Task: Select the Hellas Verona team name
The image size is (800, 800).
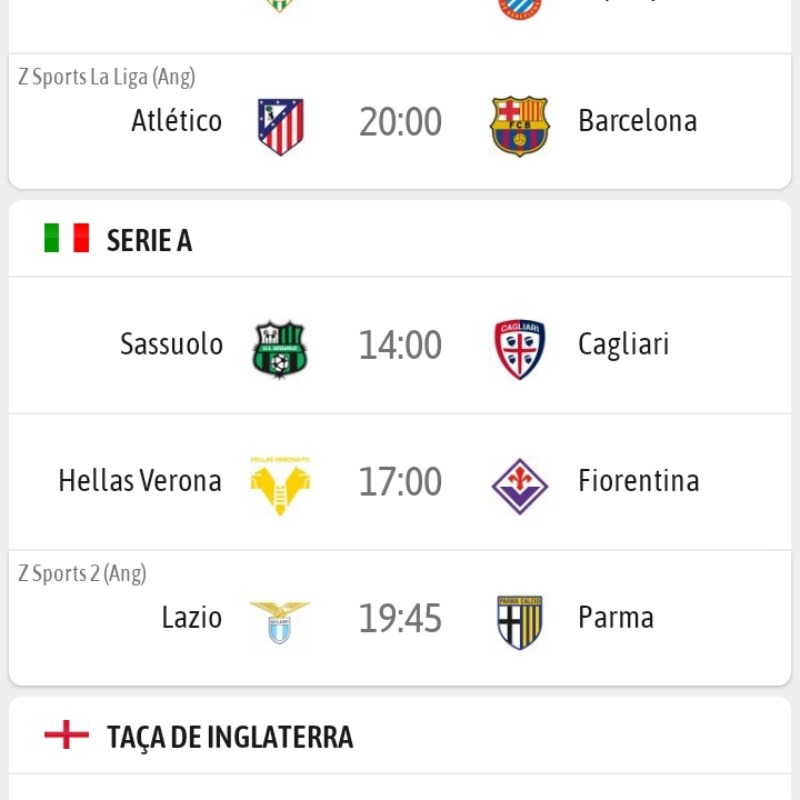Action: pyautogui.click(x=140, y=481)
